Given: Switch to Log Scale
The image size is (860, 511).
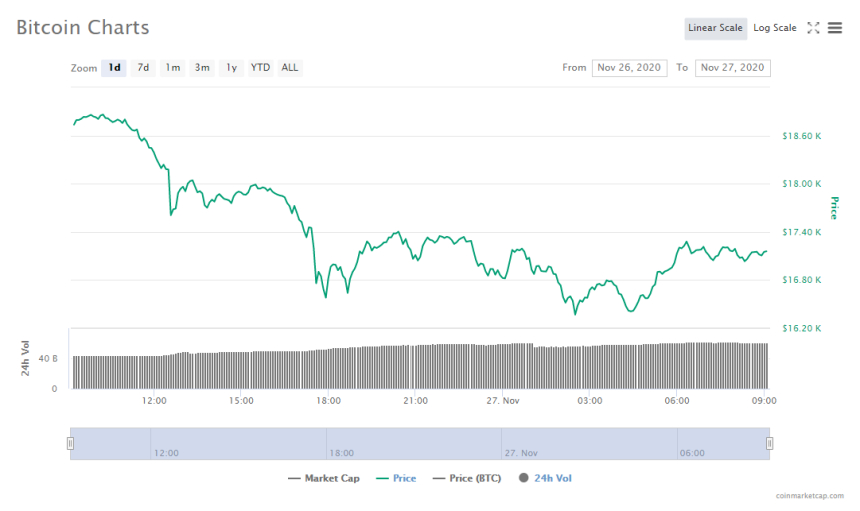Looking at the screenshot, I should tap(775, 28).
